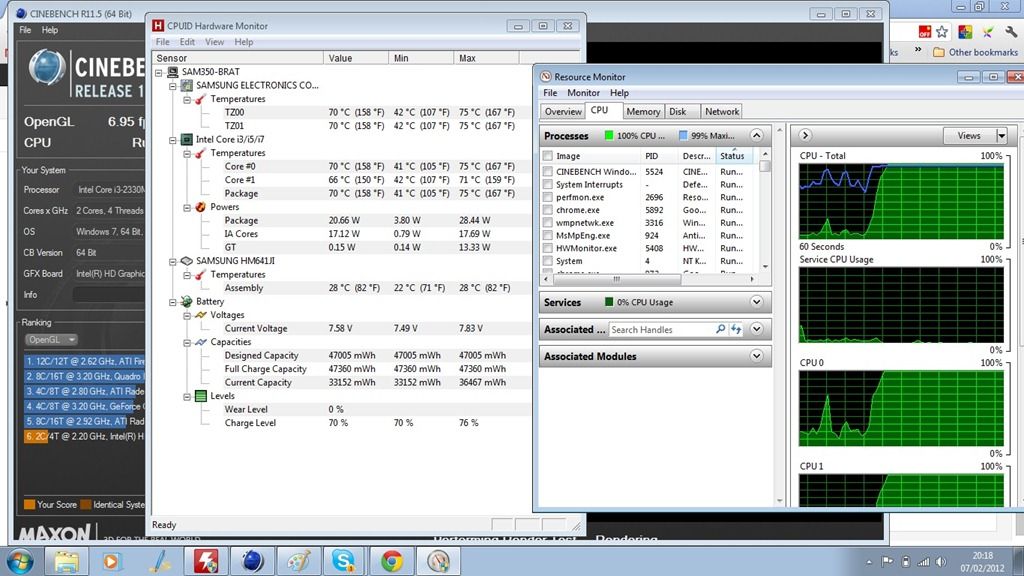1024x576 pixels.
Task: Expand the Services section chevron
Action: pos(756,302)
